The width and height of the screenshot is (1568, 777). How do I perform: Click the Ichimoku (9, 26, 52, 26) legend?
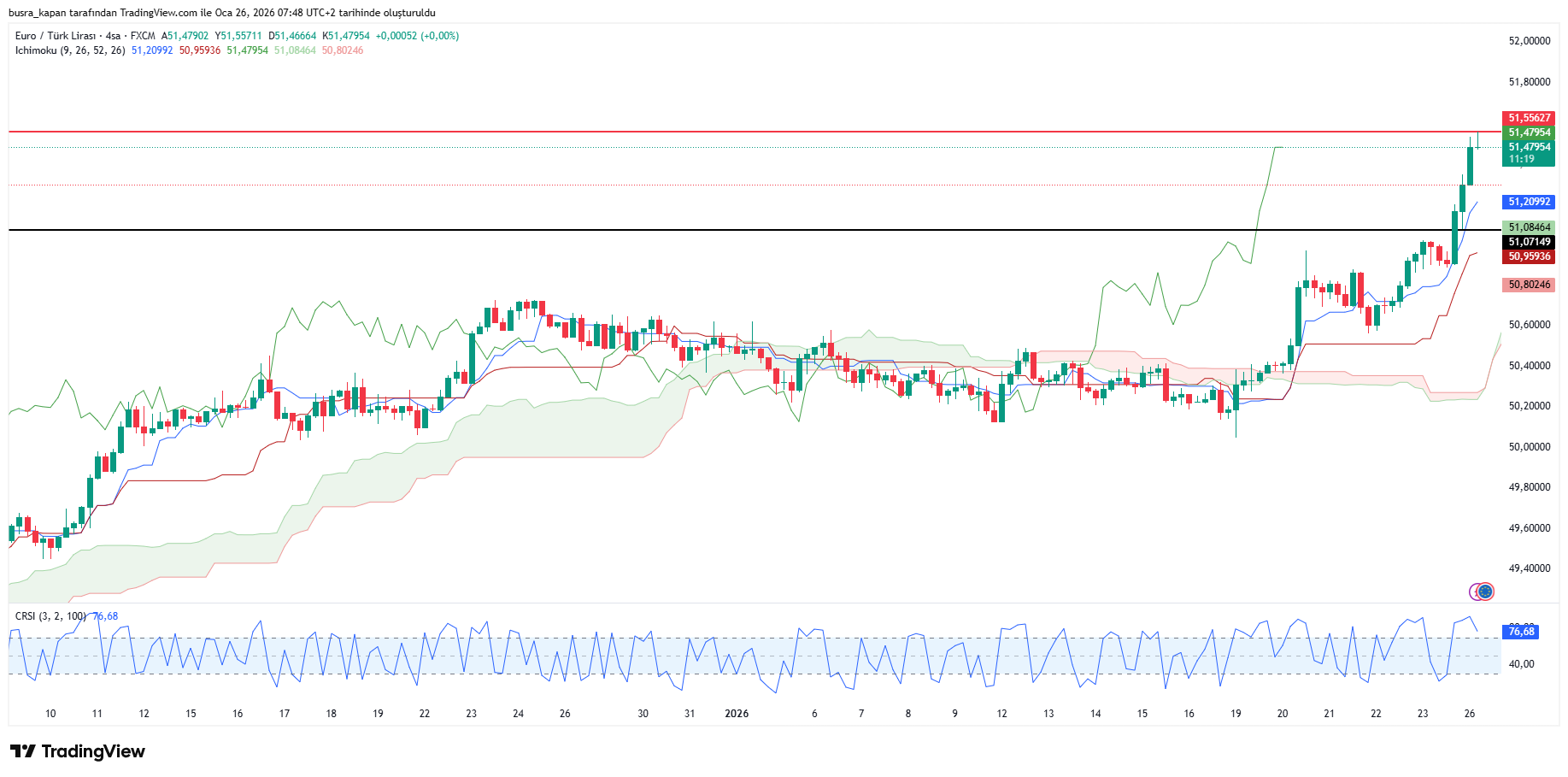pos(70,50)
